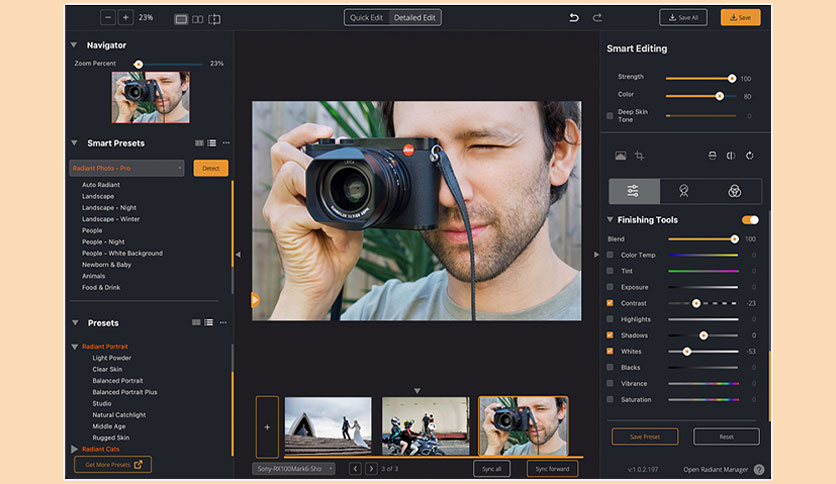Image resolution: width=836 pixels, height=484 pixels.
Task: Expand the Radiant Cats preset group
Action: click(75, 449)
